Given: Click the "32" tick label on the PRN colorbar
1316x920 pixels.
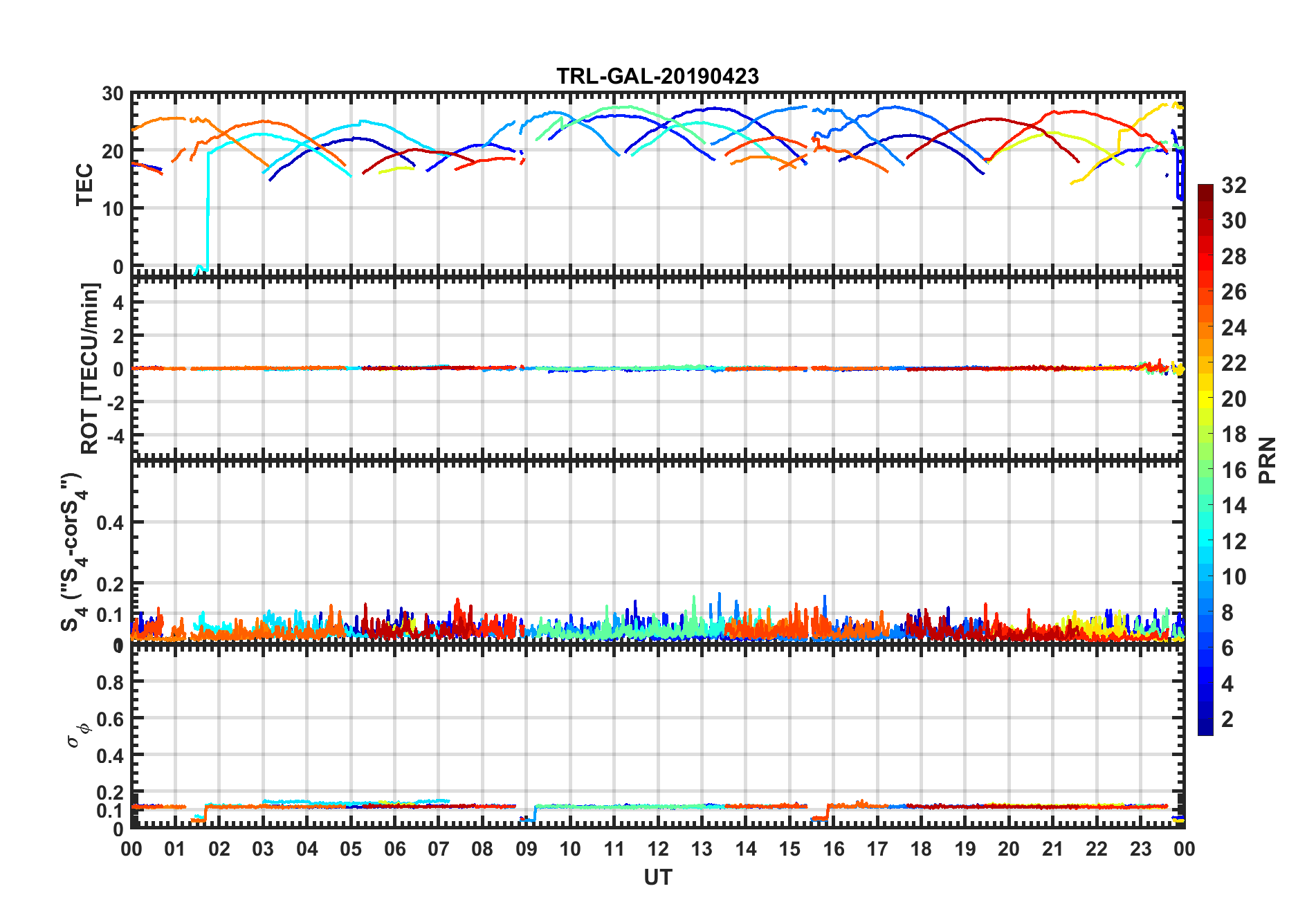Looking at the screenshot, I should point(1234,185).
